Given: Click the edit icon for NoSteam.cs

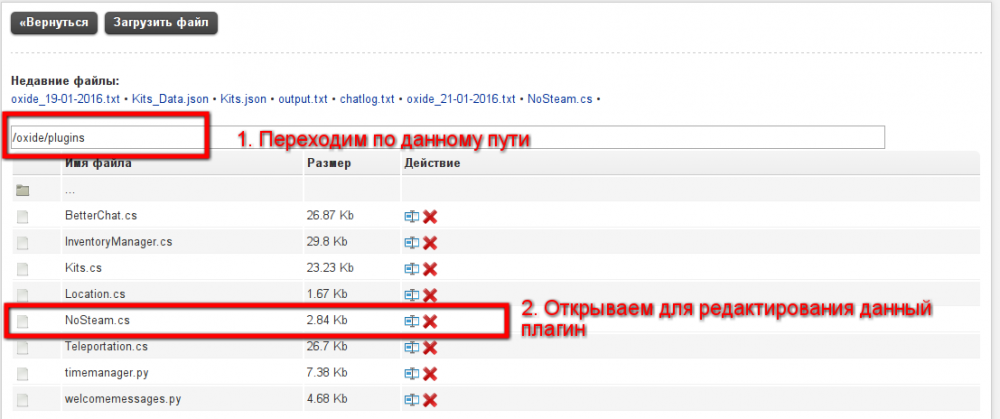Looking at the screenshot, I should (x=411, y=321).
